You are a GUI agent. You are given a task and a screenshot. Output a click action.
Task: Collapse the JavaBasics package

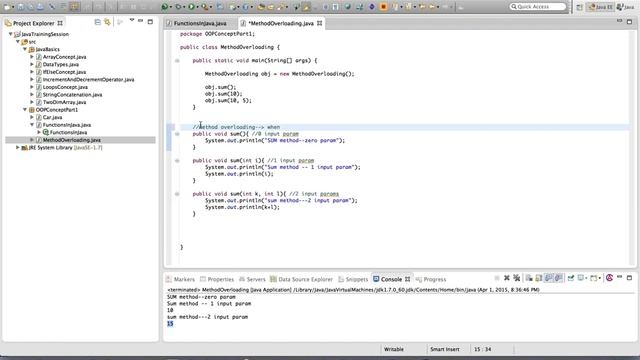(x=25, y=49)
